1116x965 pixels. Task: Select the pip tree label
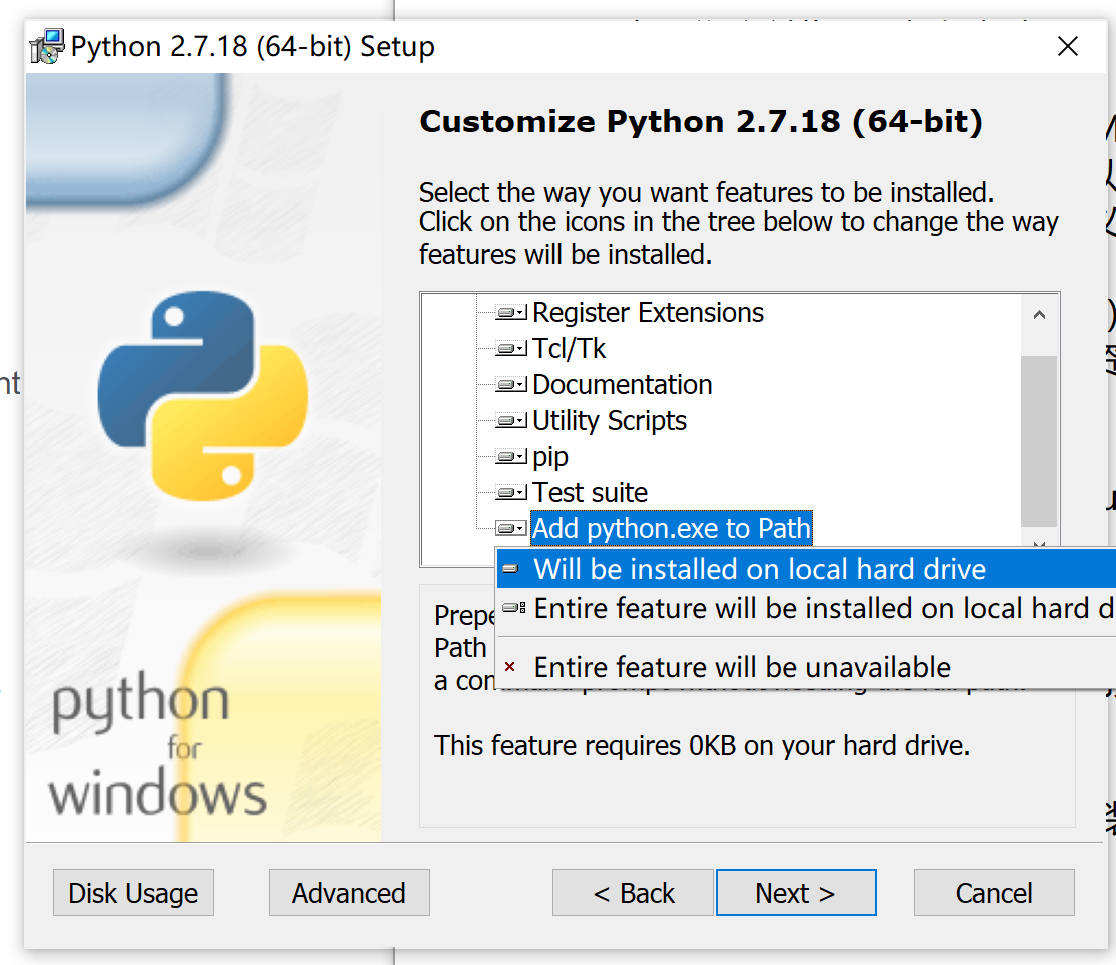click(550, 456)
